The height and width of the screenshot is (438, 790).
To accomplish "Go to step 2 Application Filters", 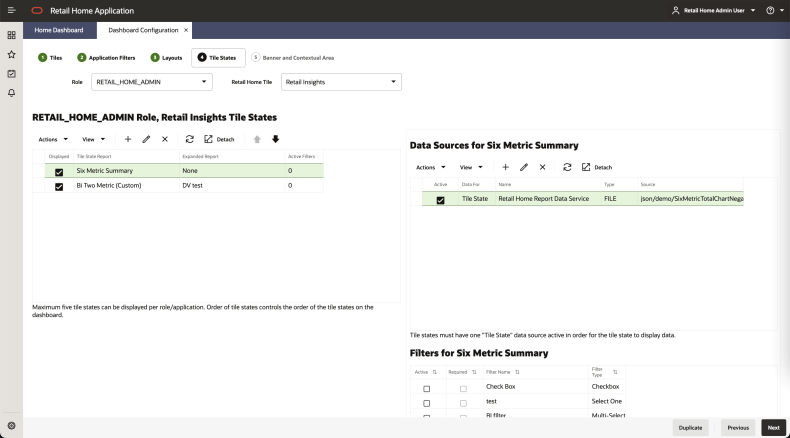I will (106, 57).
